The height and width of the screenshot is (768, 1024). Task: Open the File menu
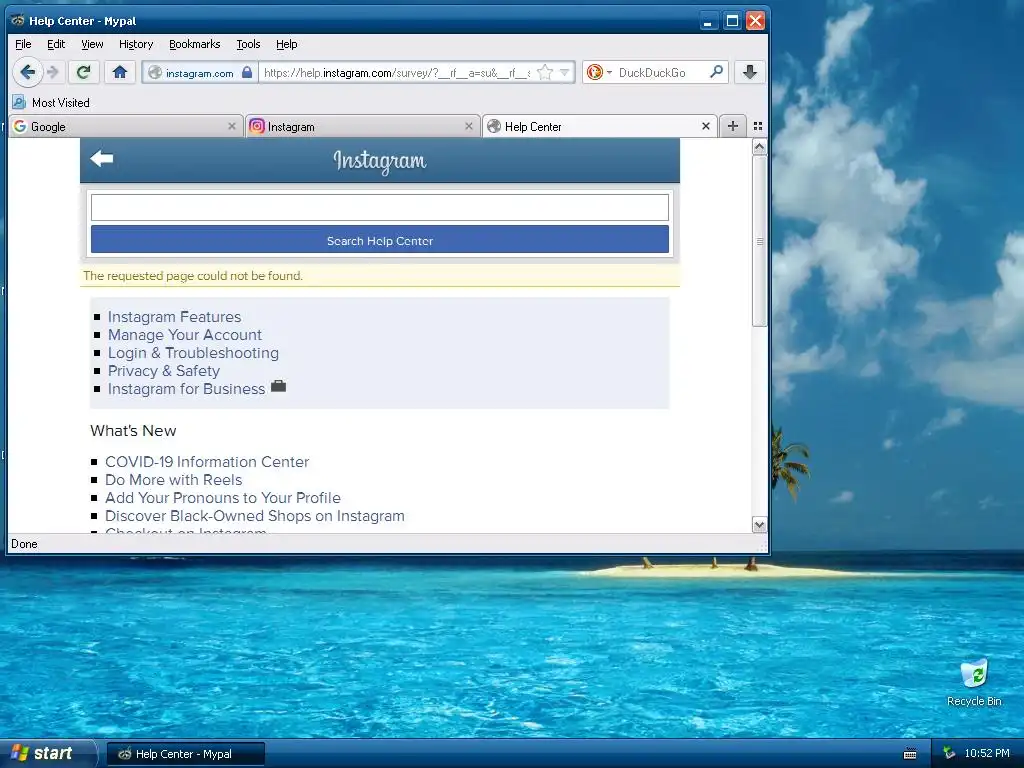coord(23,44)
